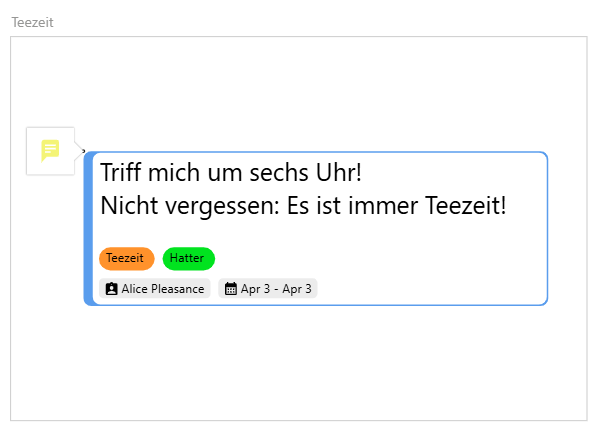
Task: Click the Teezeit heading above the canvas
Action: 33,22
